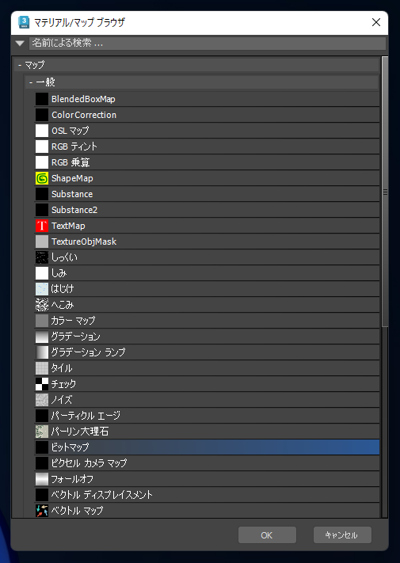Click the RGB ティント icon
This screenshot has height=563, width=400.
42,146
